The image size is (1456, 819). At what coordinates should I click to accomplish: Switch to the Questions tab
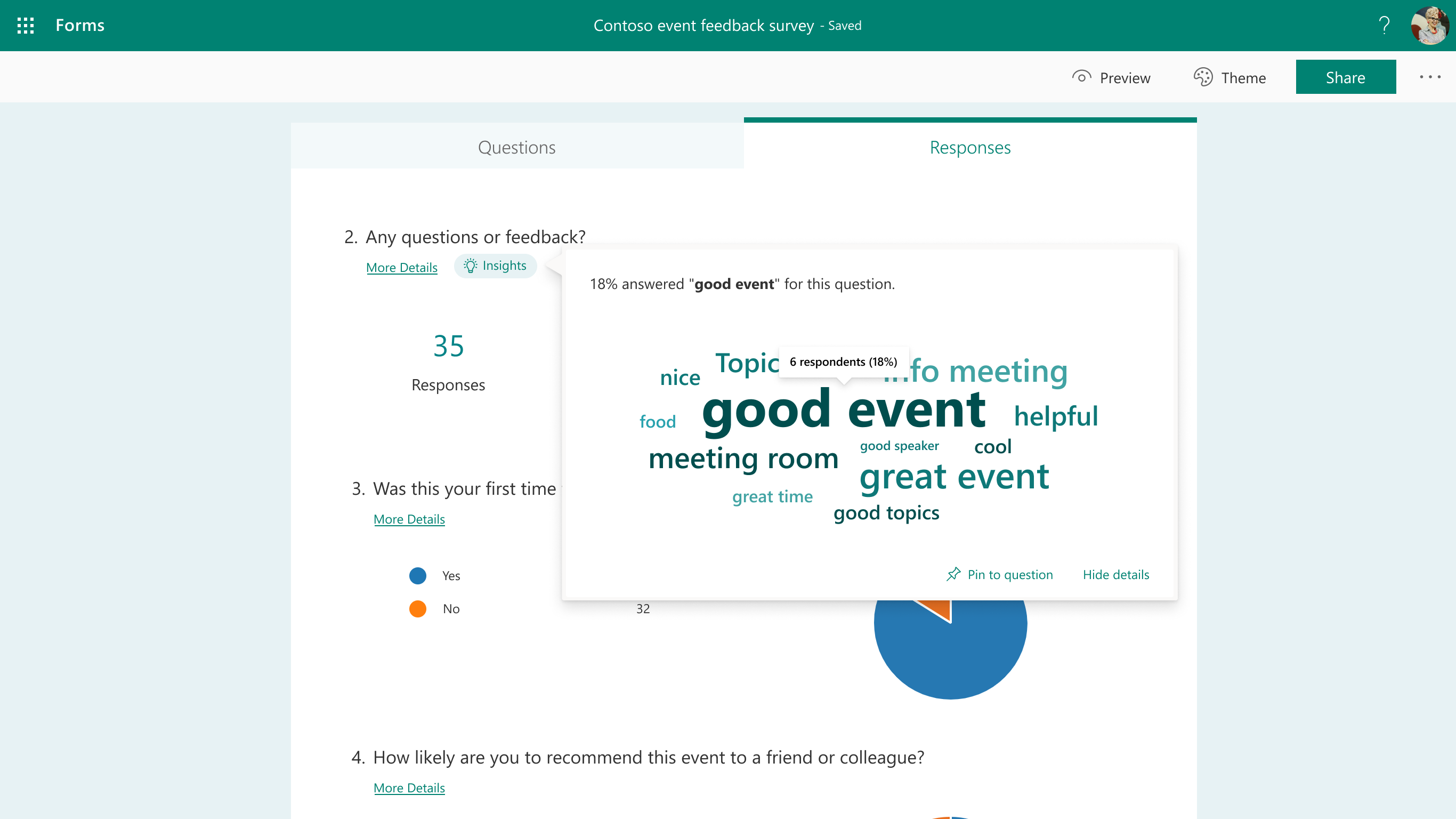[516, 147]
